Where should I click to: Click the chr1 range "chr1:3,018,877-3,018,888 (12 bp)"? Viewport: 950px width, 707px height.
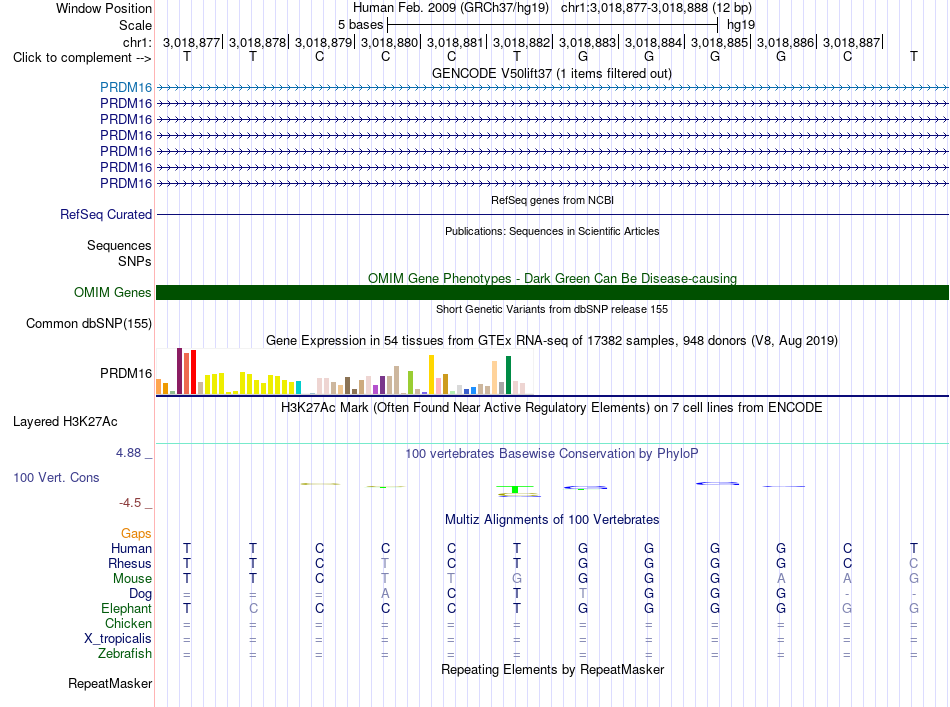pyautogui.click(x=656, y=8)
